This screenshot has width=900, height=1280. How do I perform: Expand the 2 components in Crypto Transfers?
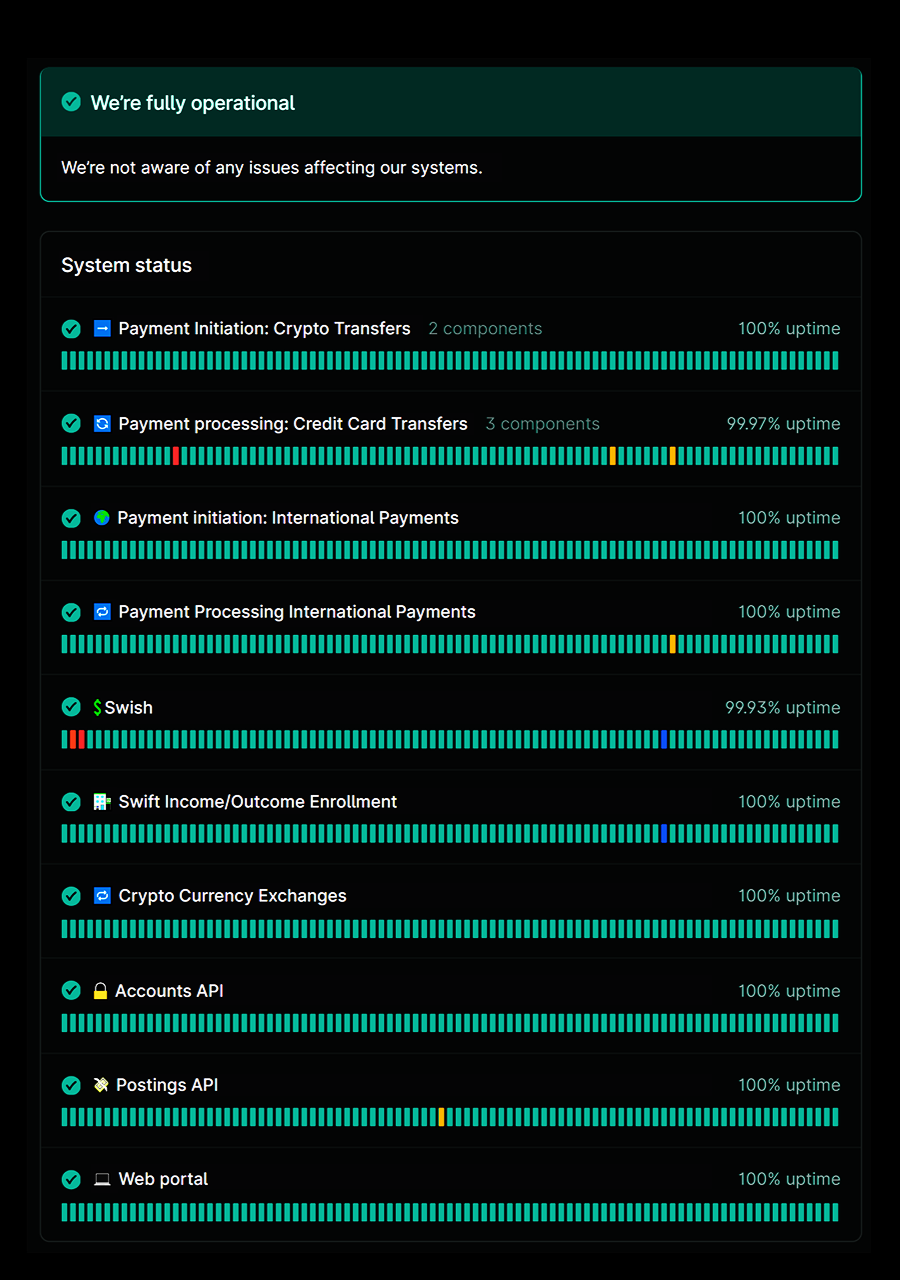485,328
